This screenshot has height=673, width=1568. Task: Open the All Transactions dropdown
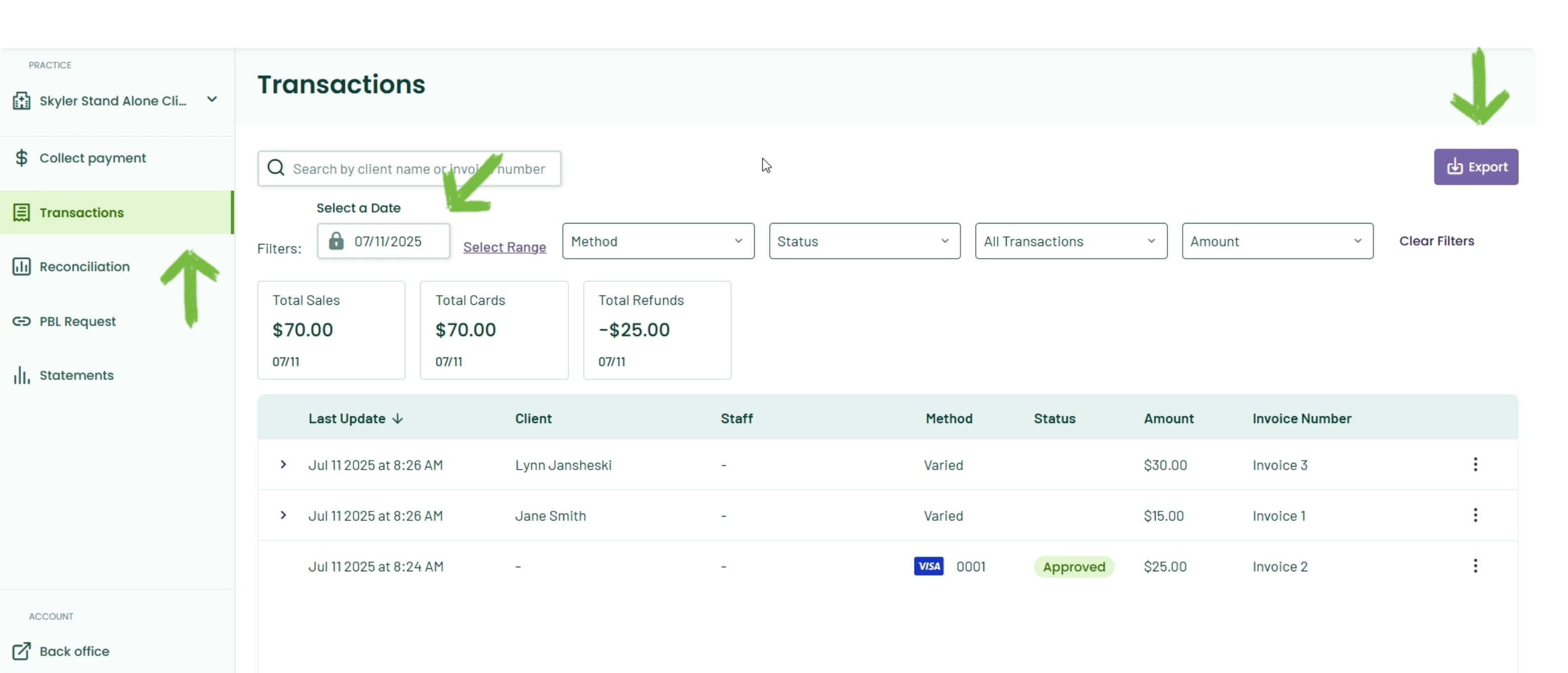[x=1070, y=241]
